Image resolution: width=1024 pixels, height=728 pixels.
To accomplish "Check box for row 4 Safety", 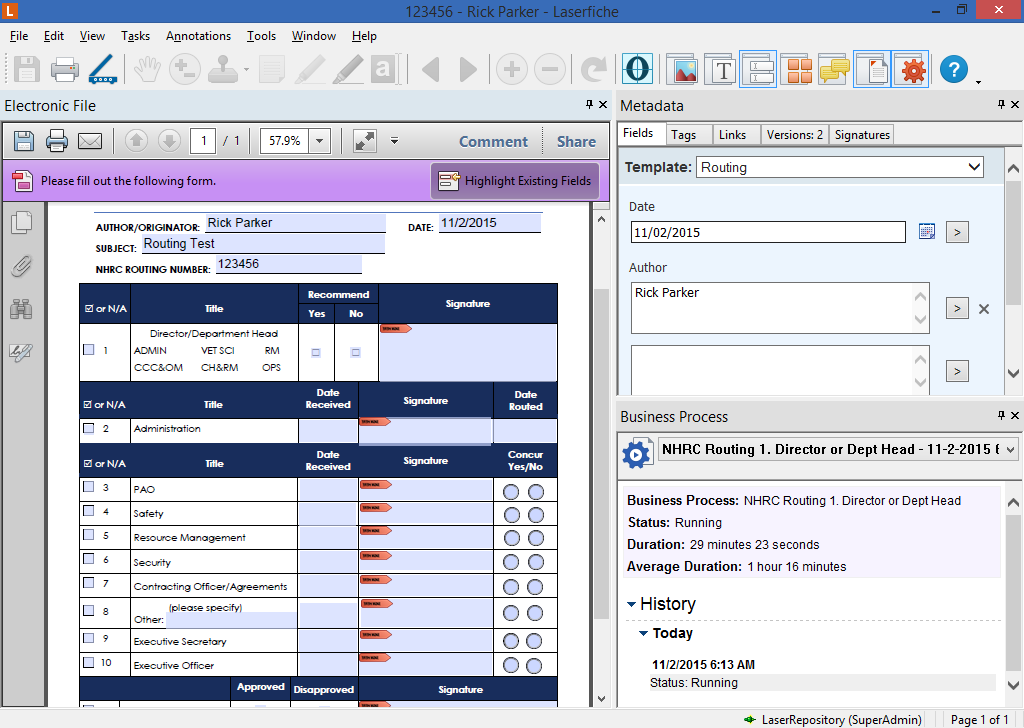I will pyautogui.click(x=89, y=511).
